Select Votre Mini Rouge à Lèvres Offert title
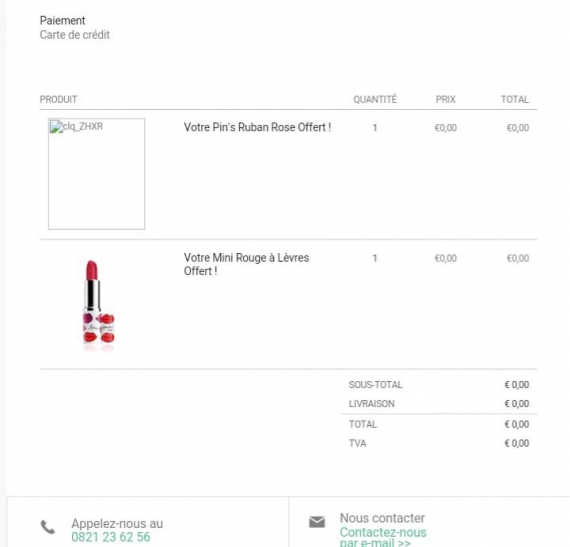 [246, 264]
